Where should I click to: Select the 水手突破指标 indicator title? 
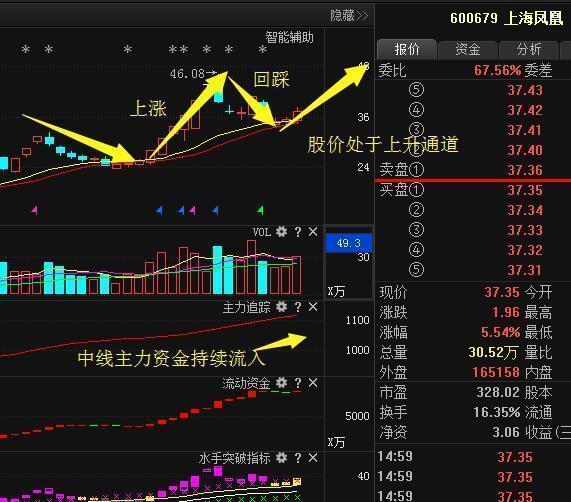pyautogui.click(x=235, y=458)
